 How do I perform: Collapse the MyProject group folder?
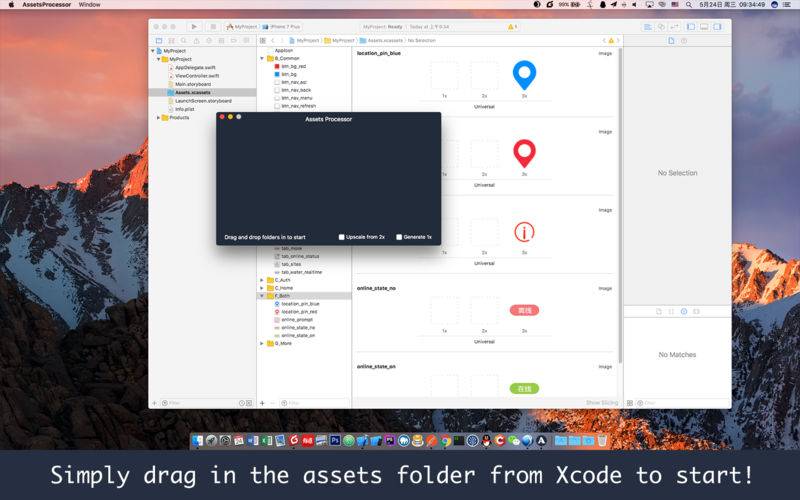(x=158, y=59)
